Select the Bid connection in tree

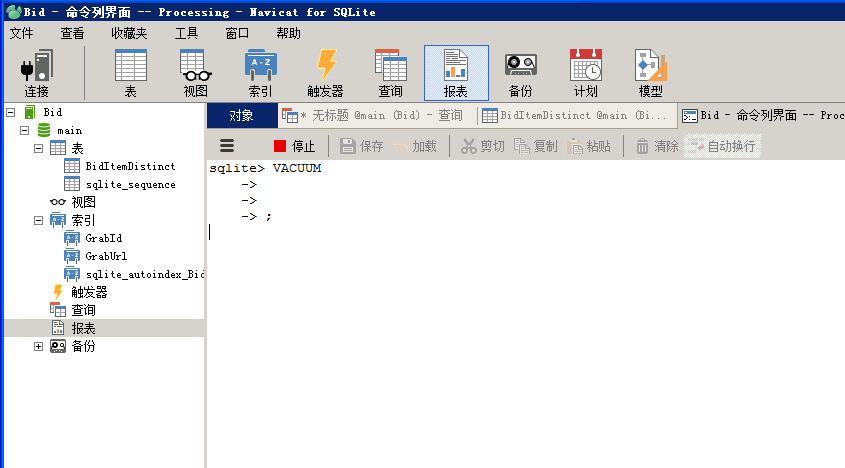53,112
